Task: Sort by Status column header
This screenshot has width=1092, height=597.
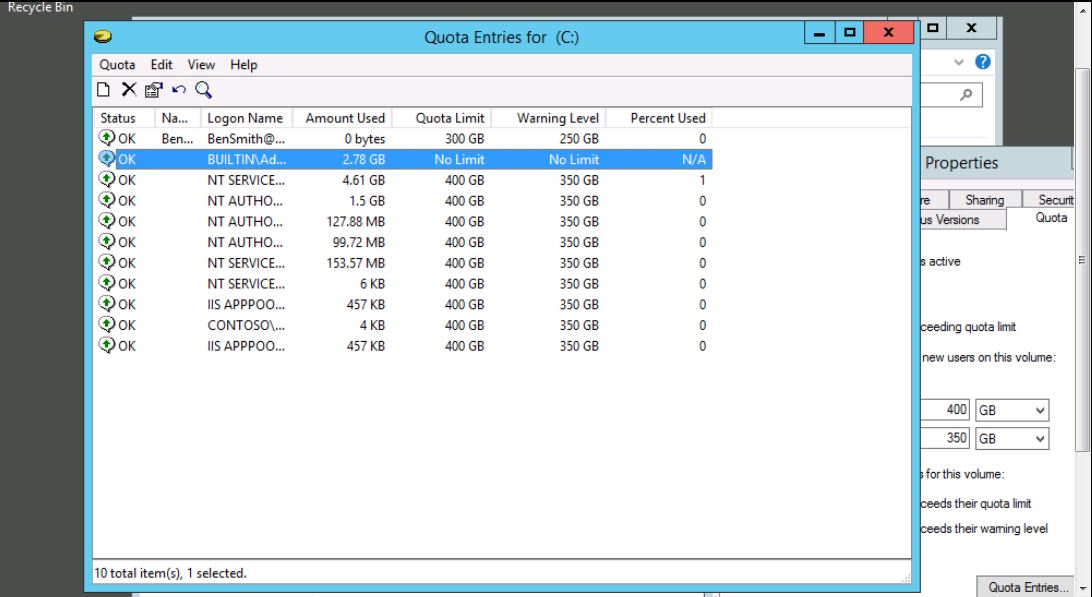Action: (x=124, y=118)
